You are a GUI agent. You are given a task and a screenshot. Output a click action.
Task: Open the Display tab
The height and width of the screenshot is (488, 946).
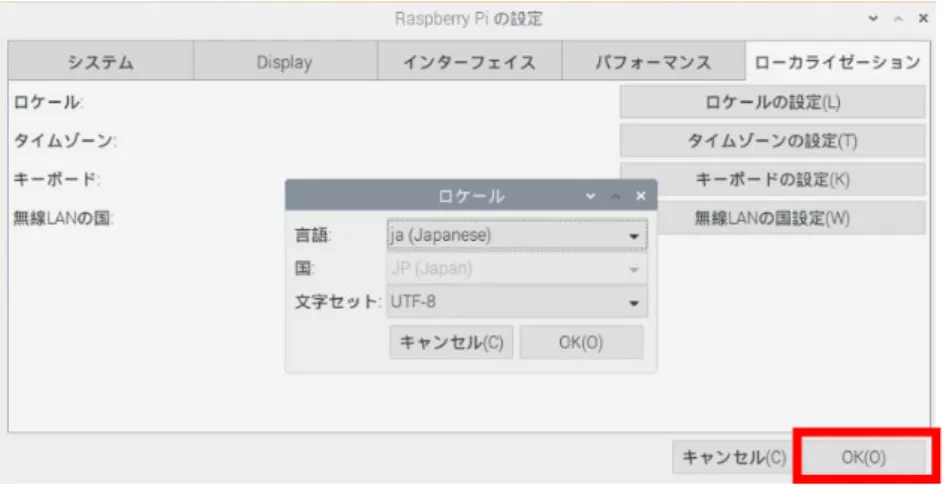(285, 62)
